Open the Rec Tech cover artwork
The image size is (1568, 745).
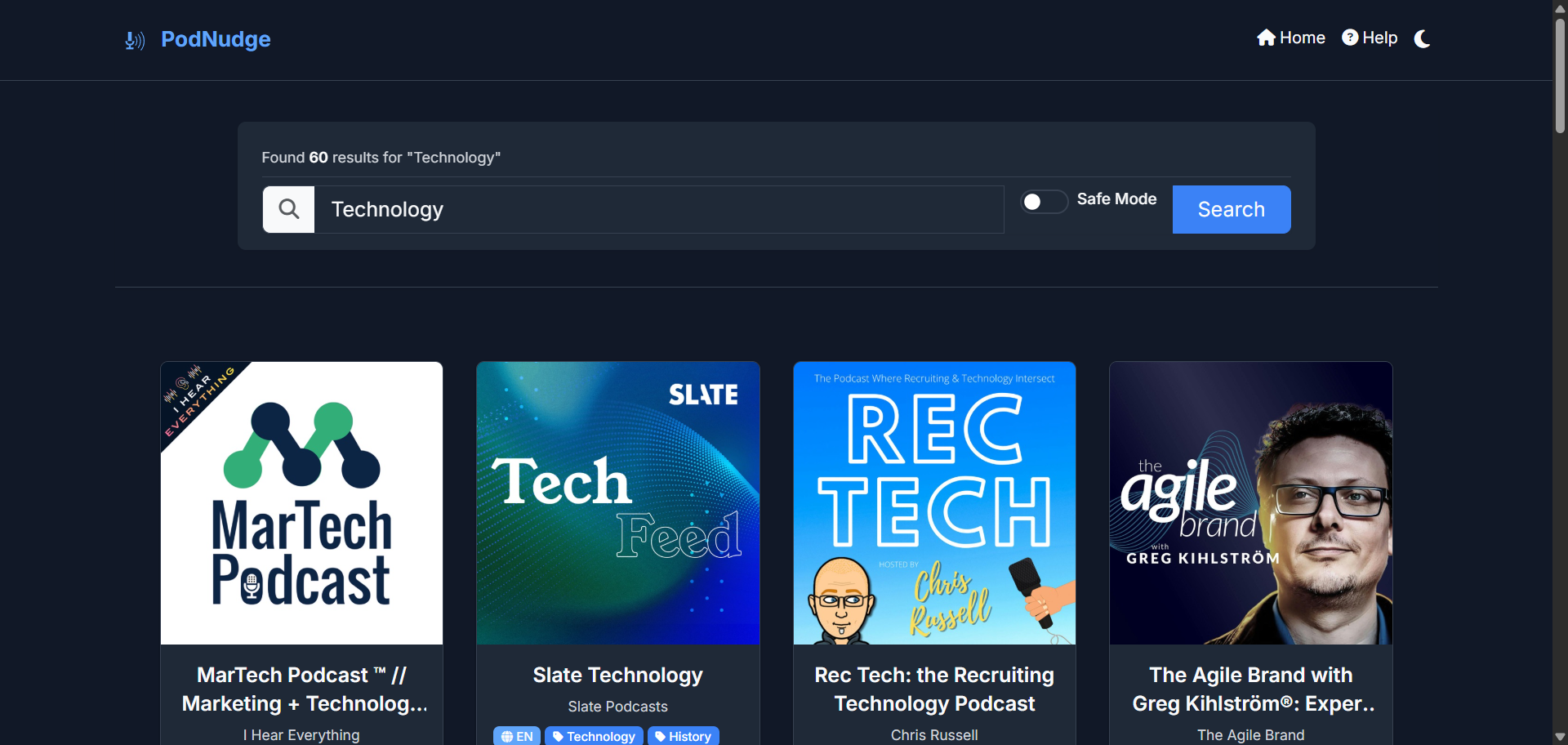pos(934,502)
